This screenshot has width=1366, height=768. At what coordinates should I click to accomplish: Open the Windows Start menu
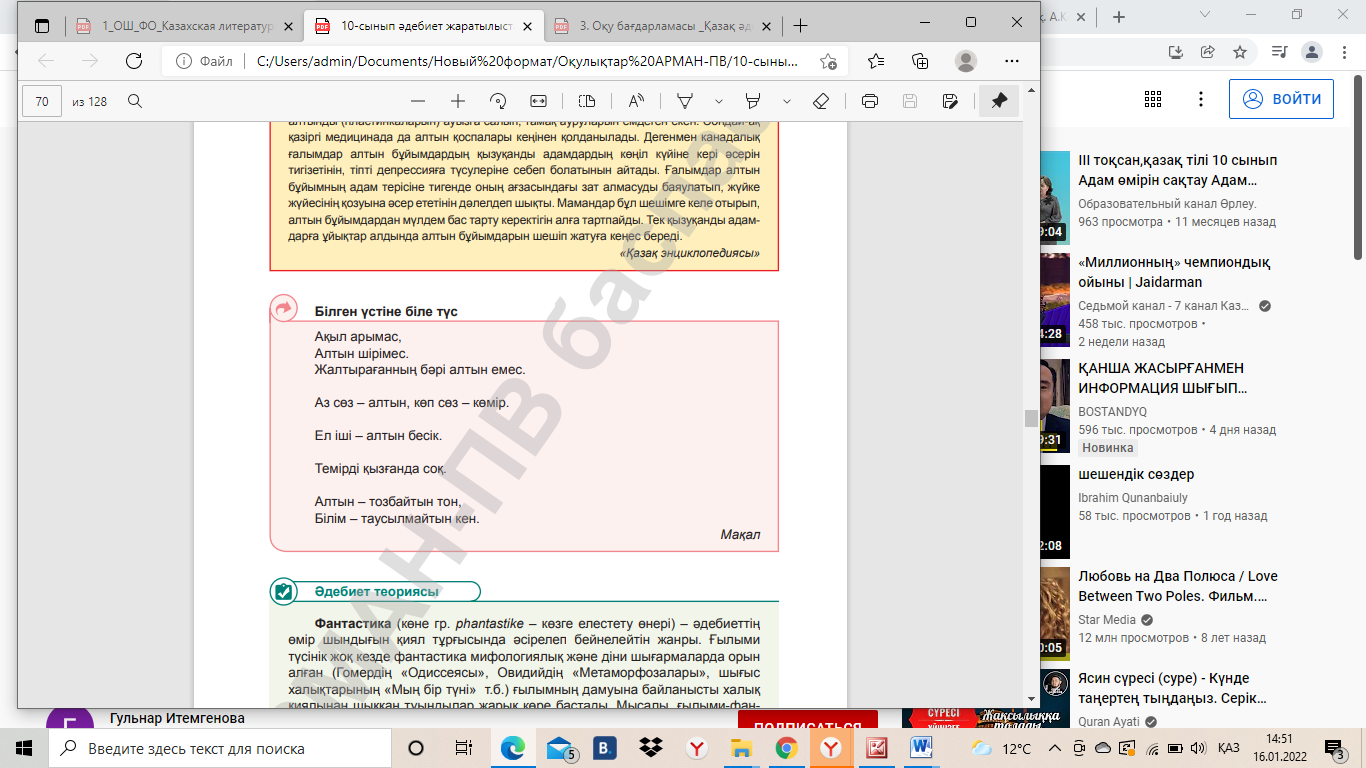coord(24,748)
